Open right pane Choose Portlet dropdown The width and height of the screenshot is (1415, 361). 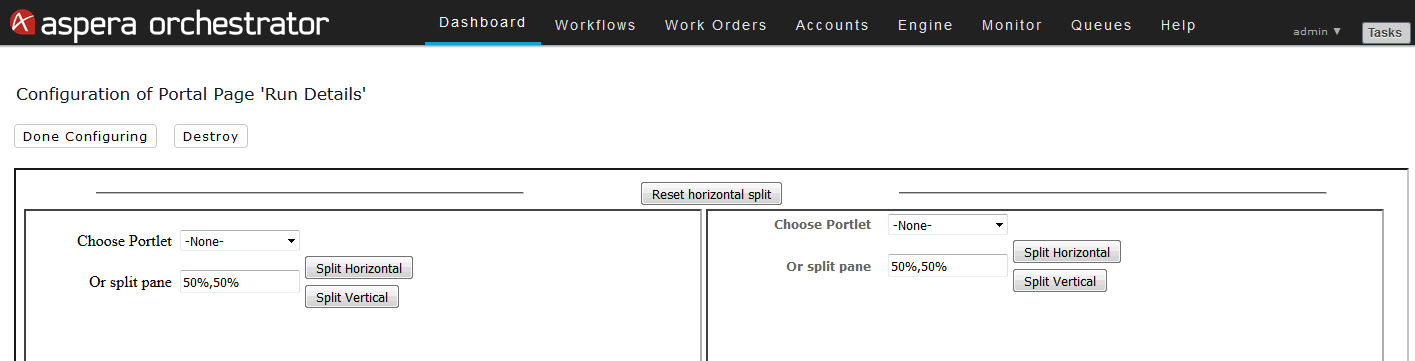coord(948,225)
